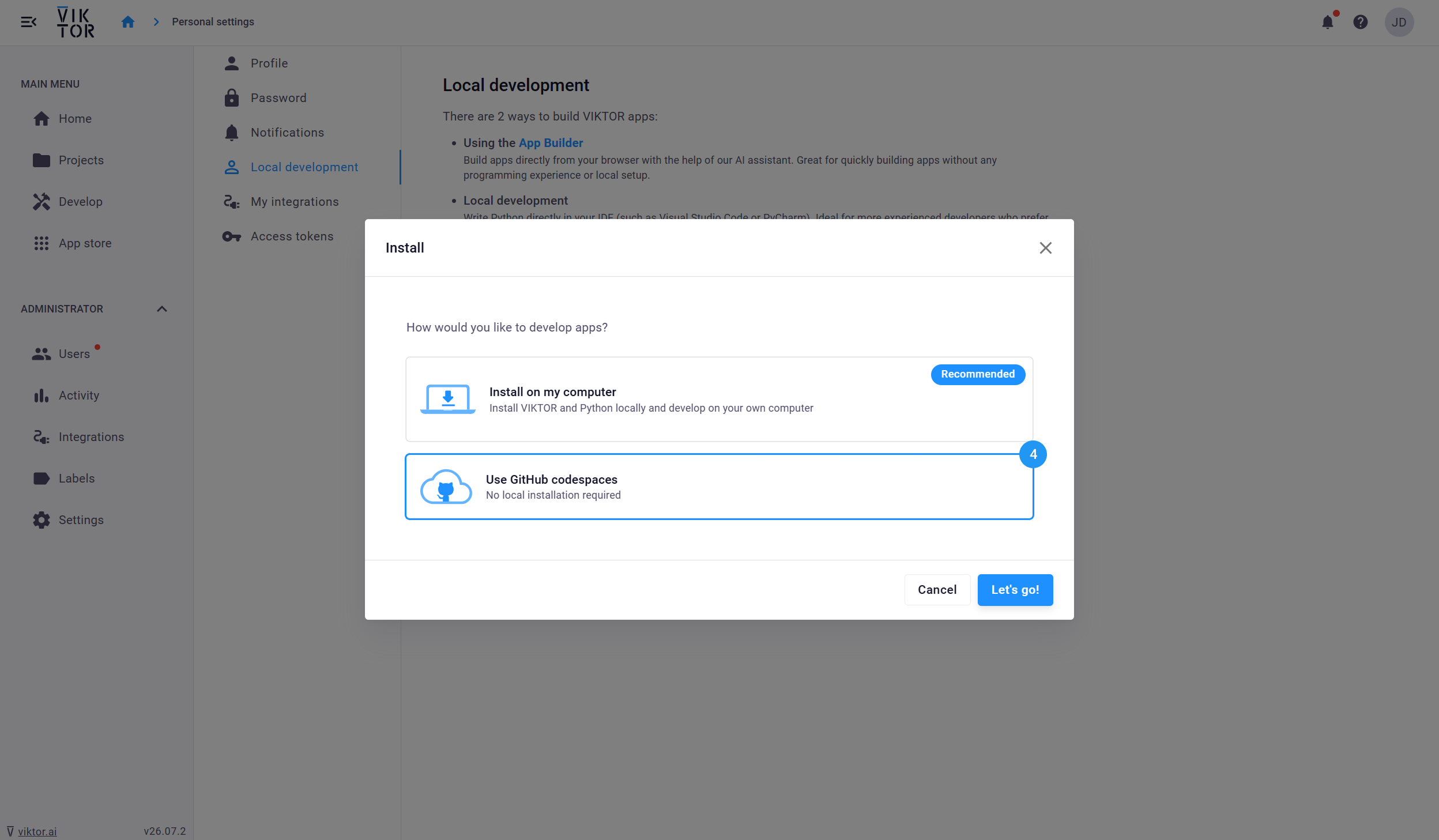
Task: Switch to the Password settings tab
Action: [297, 98]
